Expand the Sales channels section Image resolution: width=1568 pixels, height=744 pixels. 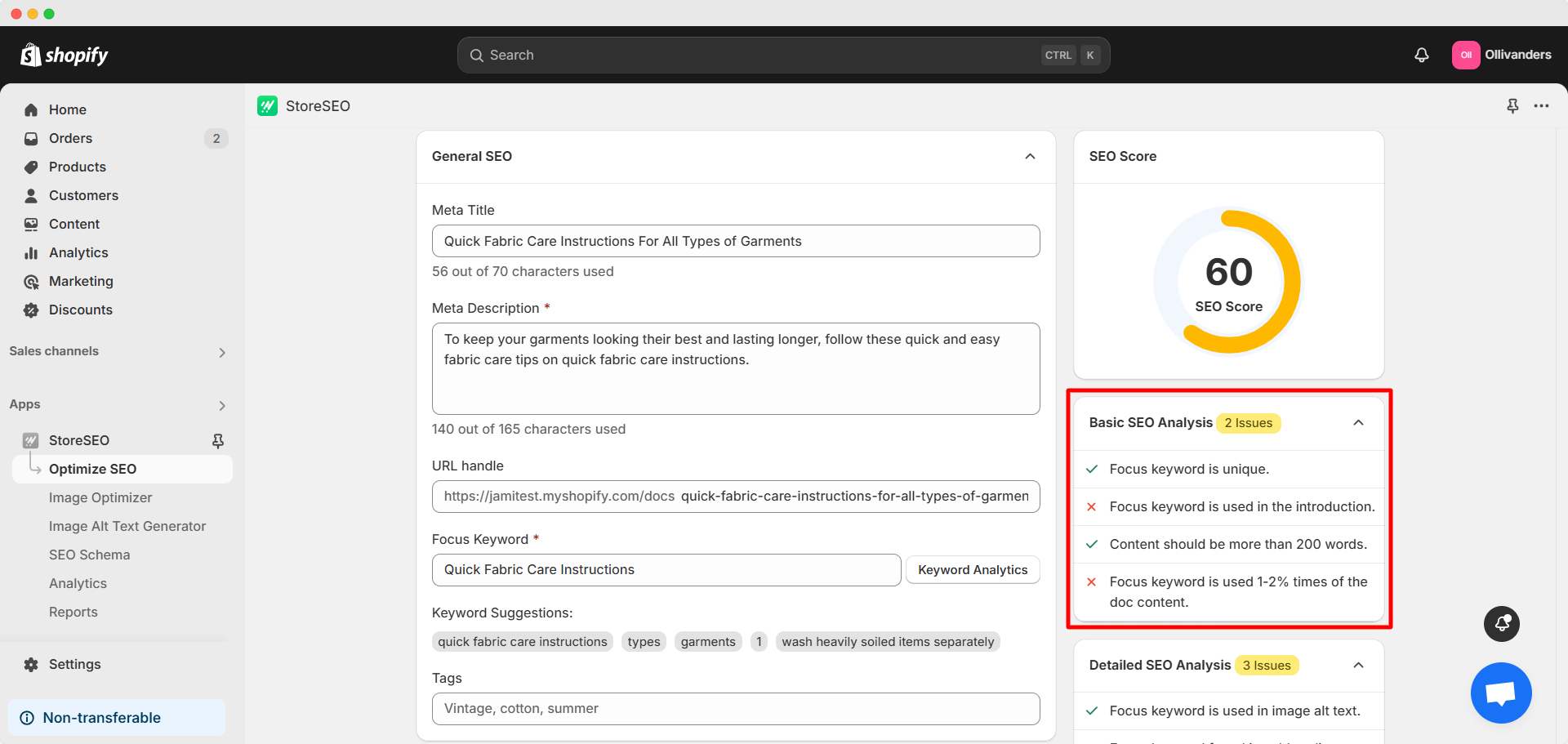pos(222,352)
